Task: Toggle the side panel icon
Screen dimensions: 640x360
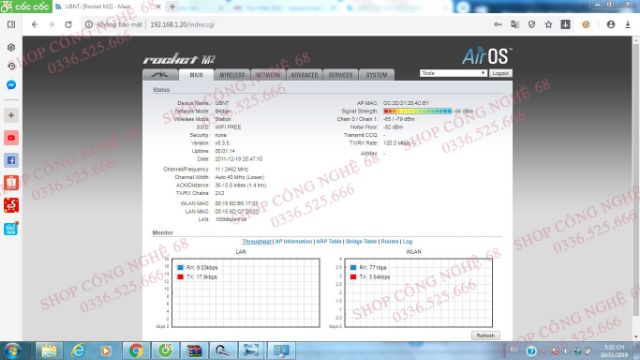Action: (x=11, y=24)
